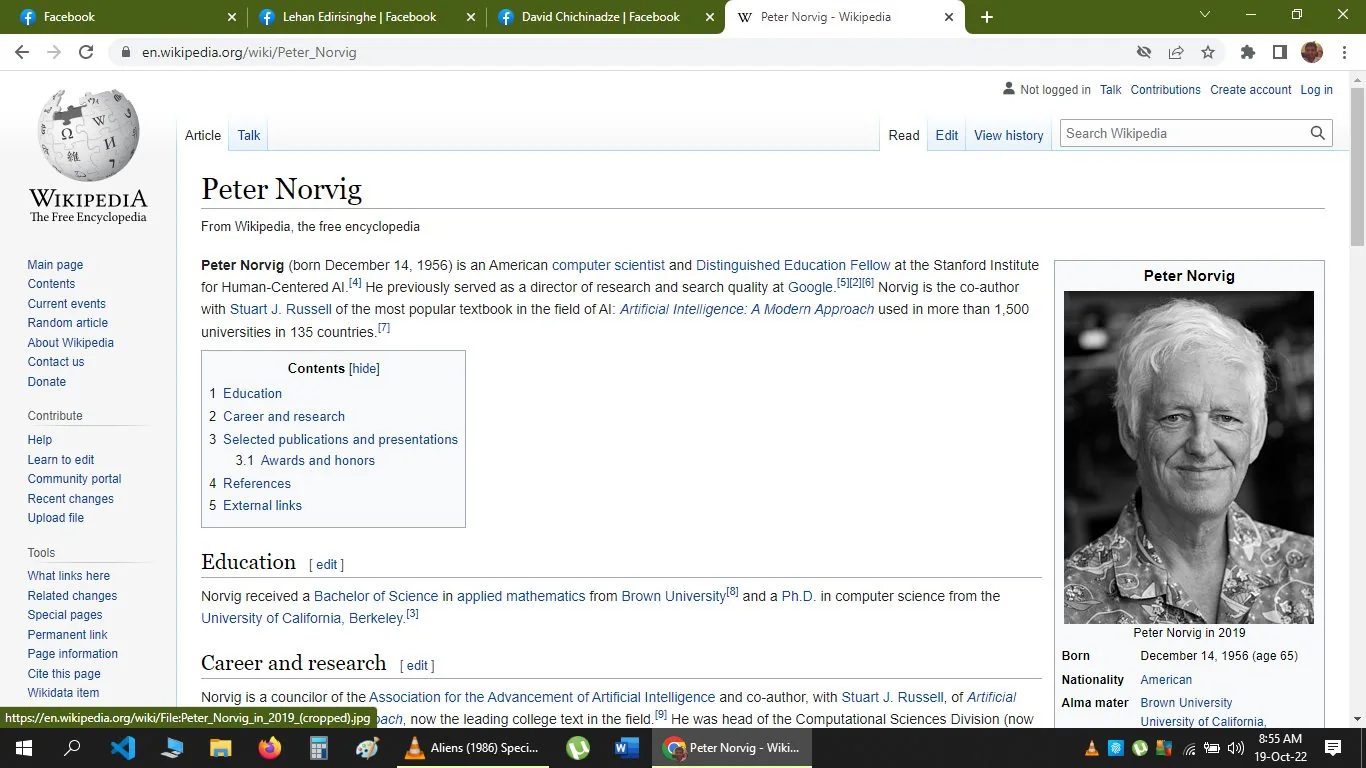Reload the page with the refresh icon

[86, 52]
